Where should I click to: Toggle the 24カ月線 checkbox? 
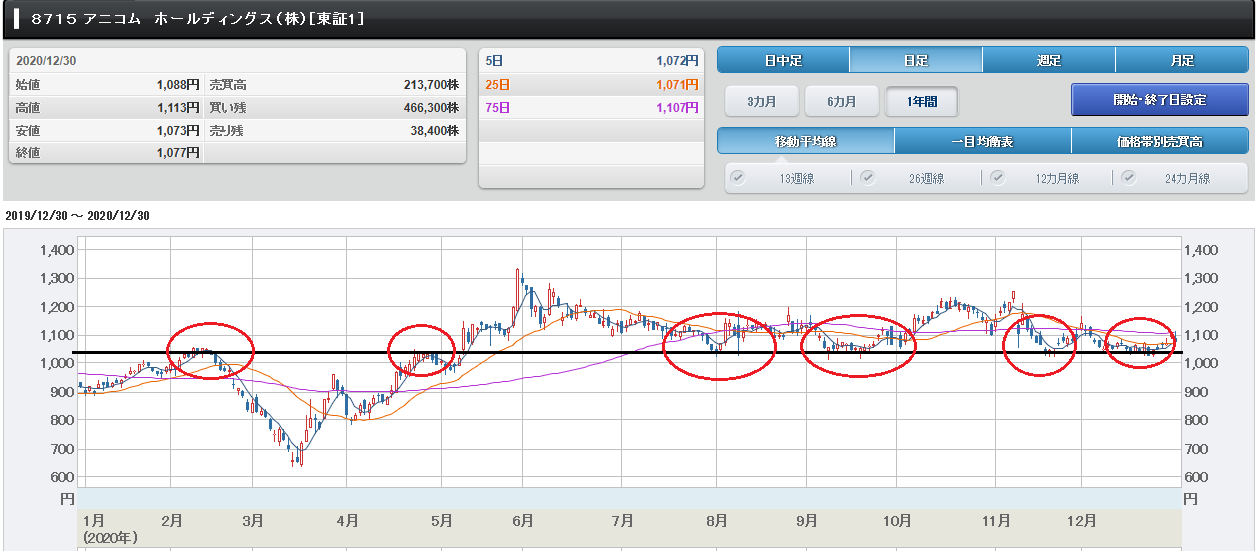pos(1129,178)
